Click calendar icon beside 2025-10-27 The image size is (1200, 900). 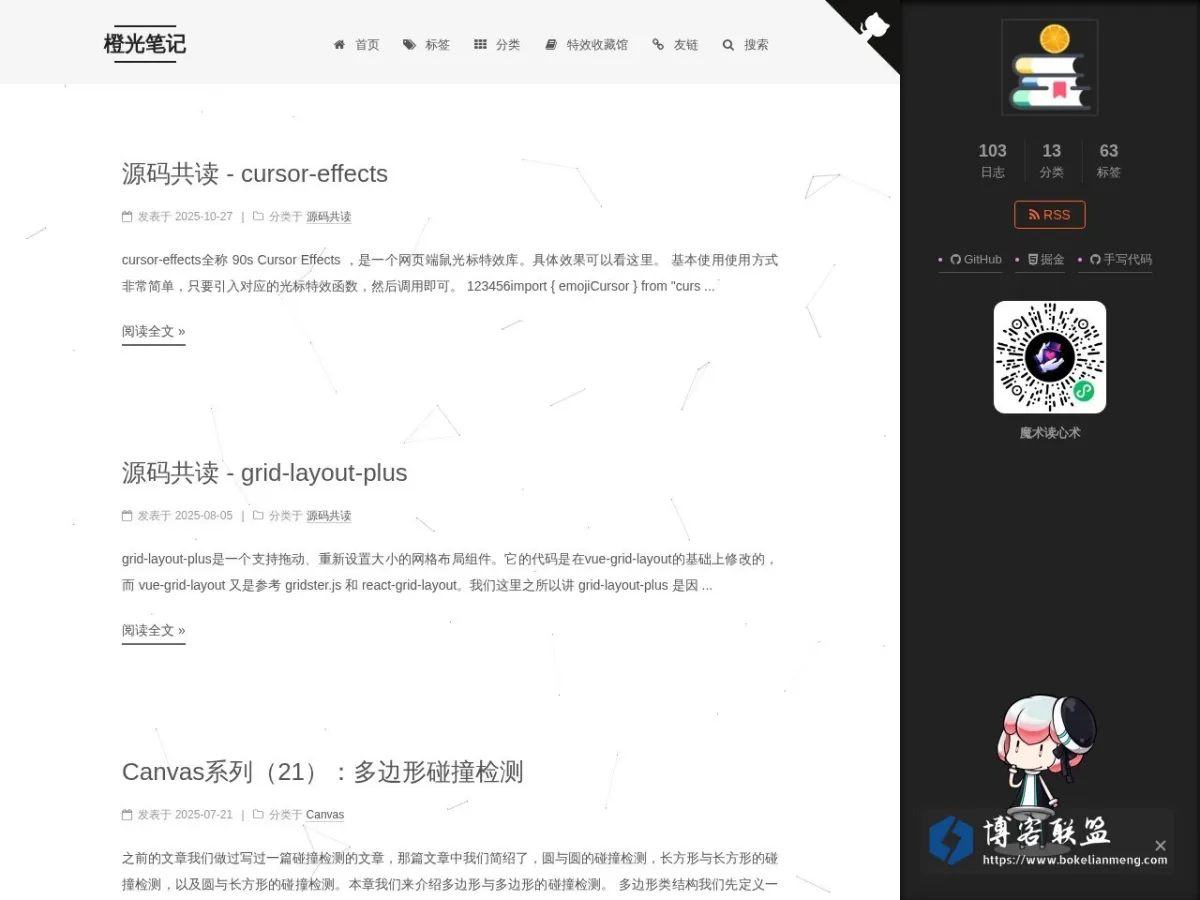coord(127,216)
